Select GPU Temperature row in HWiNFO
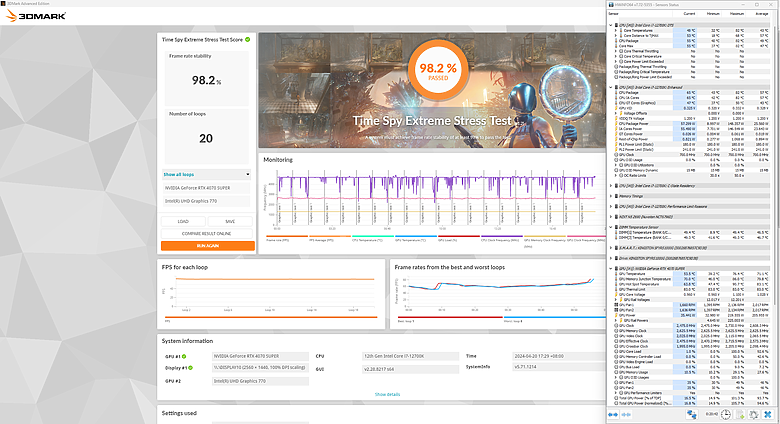 (690, 274)
